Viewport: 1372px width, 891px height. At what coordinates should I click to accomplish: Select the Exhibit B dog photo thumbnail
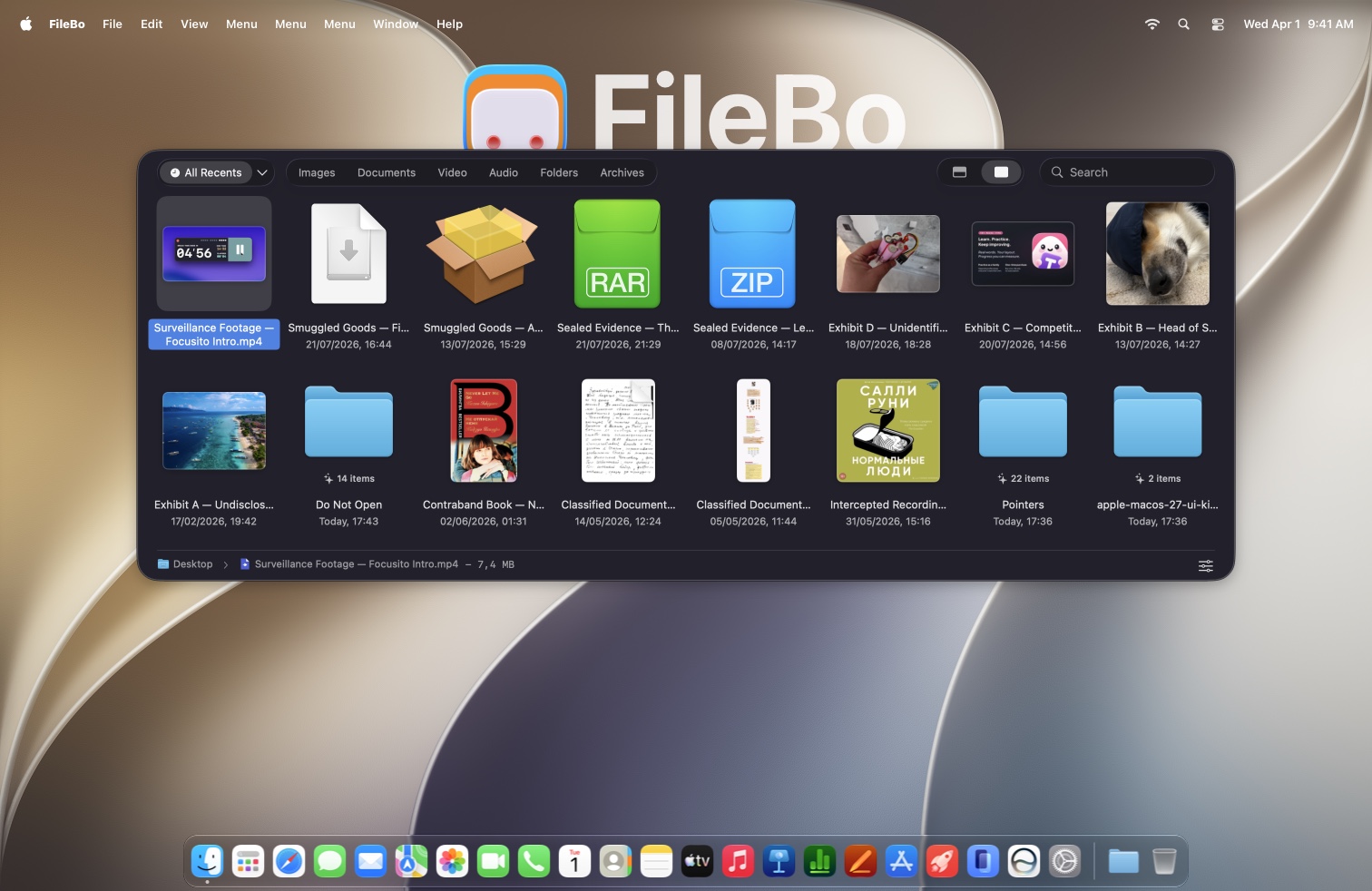pyautogui.click(x=1157, y=254)
